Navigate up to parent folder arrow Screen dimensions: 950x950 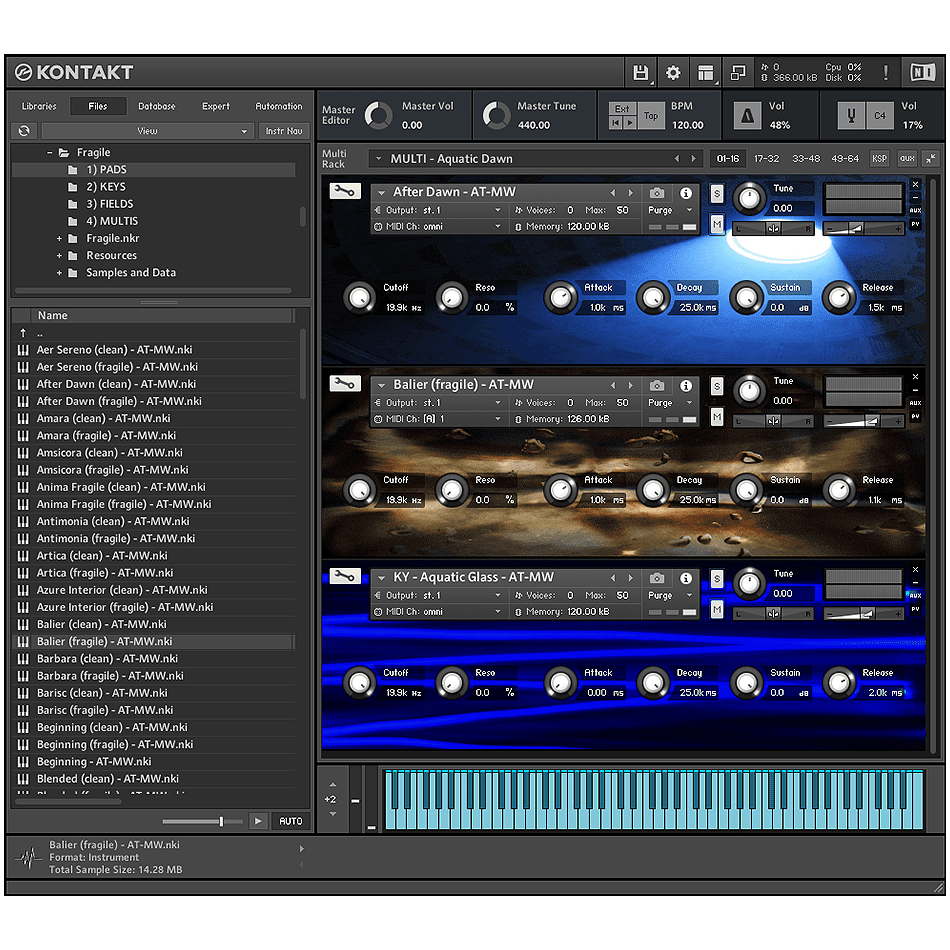[23, 333]
